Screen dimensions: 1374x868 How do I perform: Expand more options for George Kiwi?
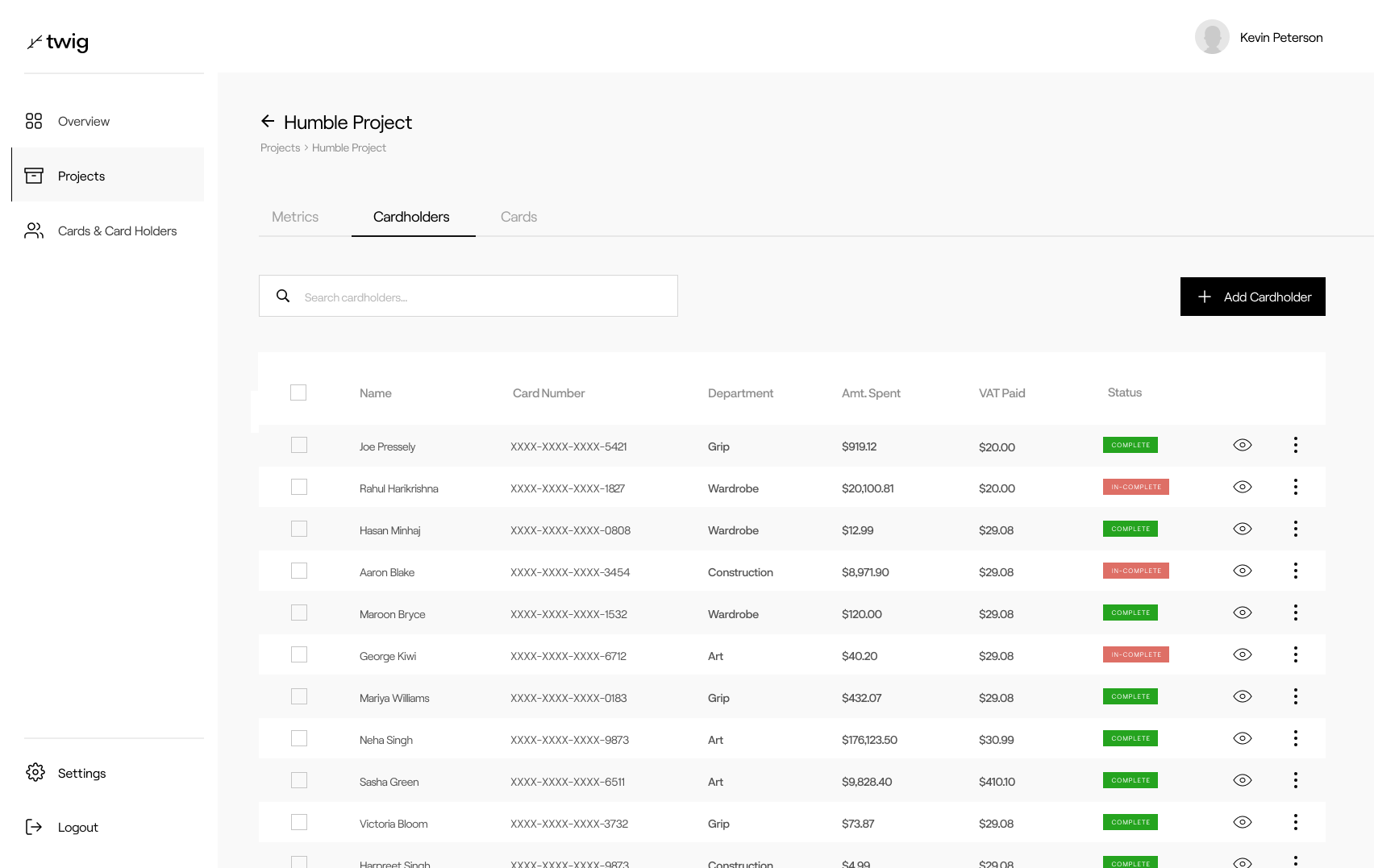point(1295,654)
